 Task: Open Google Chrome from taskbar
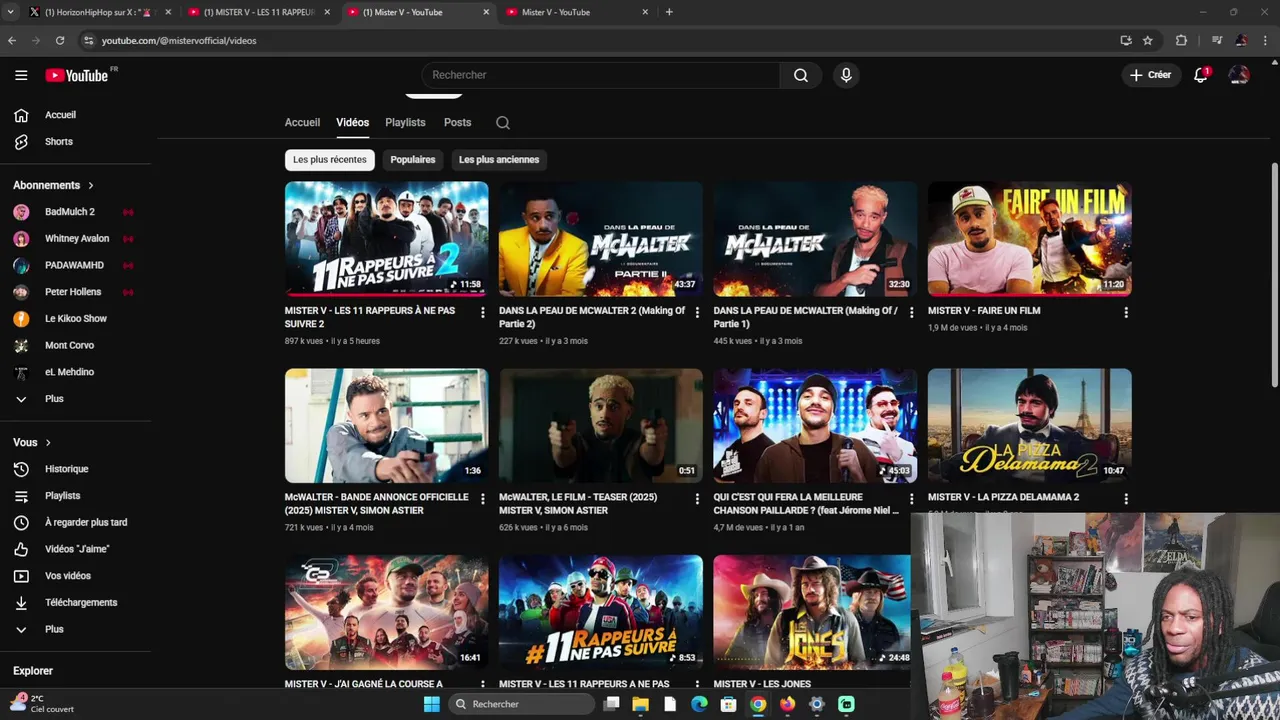coord(758,704)
